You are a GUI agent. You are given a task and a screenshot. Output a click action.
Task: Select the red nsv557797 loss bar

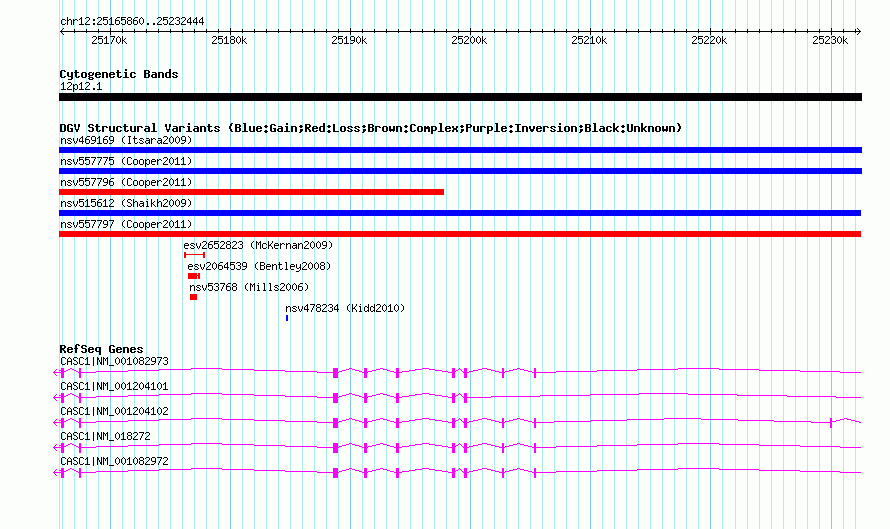[x=460, y=234]
